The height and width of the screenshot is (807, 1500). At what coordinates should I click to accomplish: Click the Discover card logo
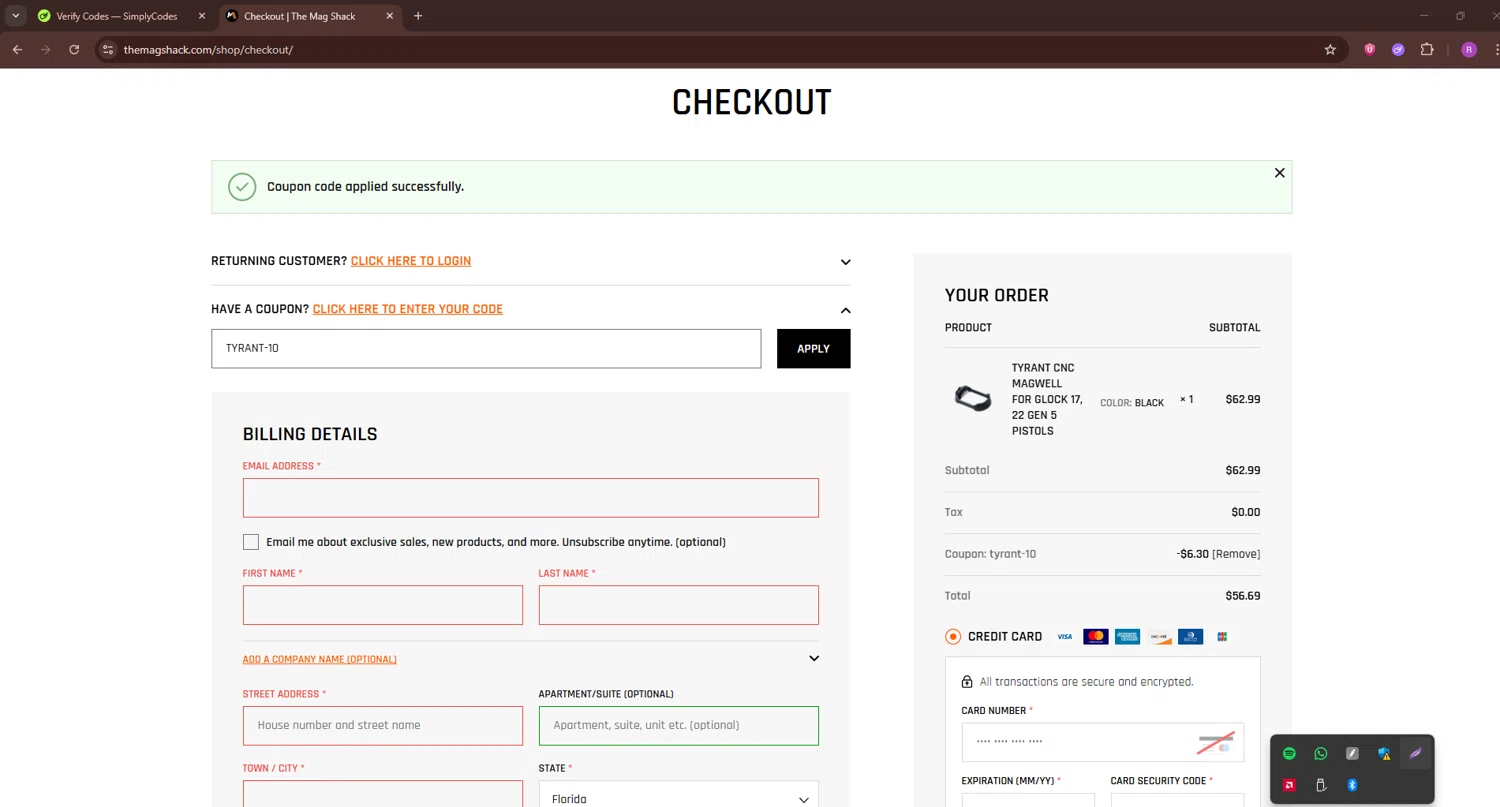pyautogui.click(x=1159, y=636)
